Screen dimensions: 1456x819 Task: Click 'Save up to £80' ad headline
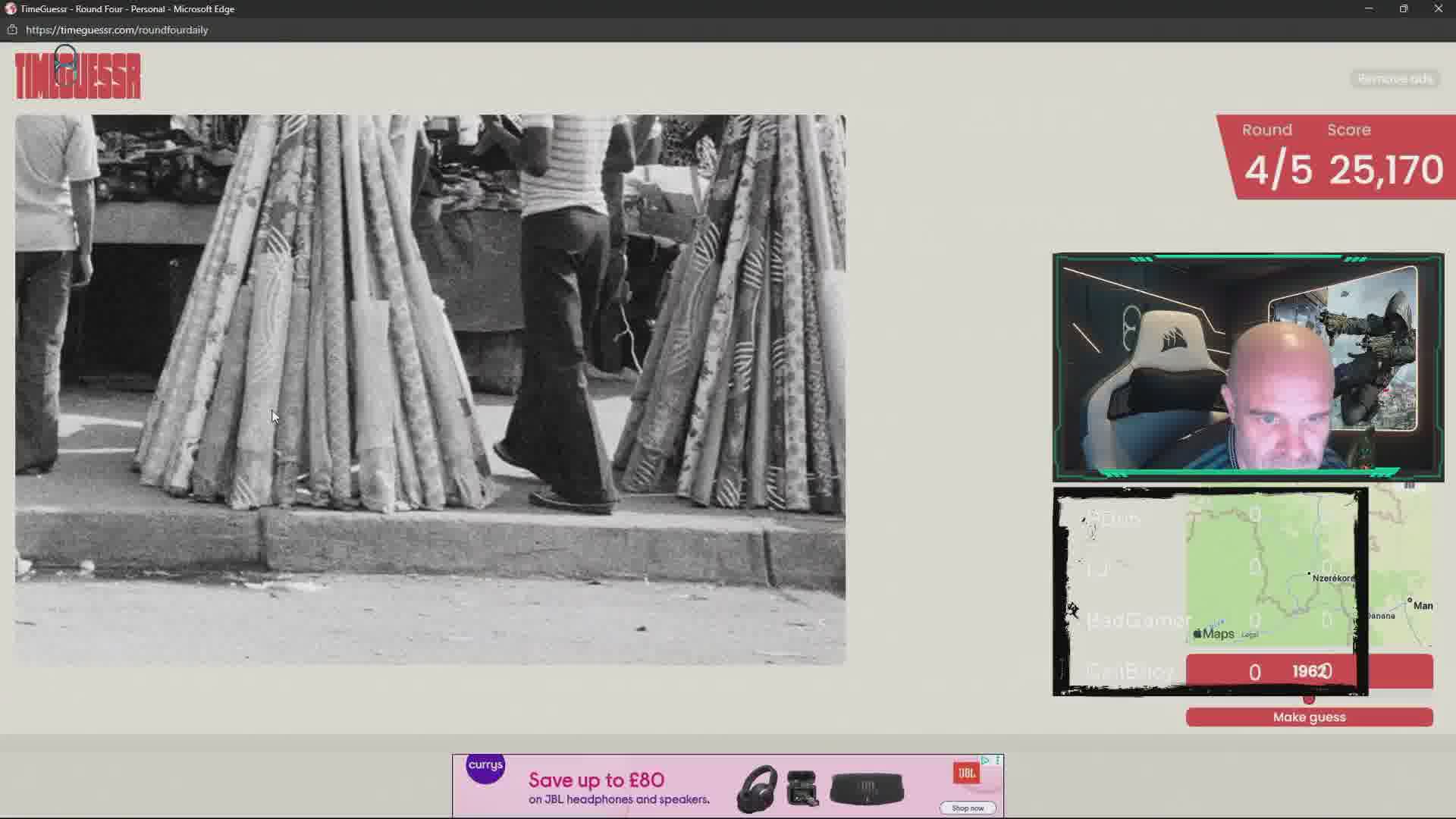click(x=596, y=780)
